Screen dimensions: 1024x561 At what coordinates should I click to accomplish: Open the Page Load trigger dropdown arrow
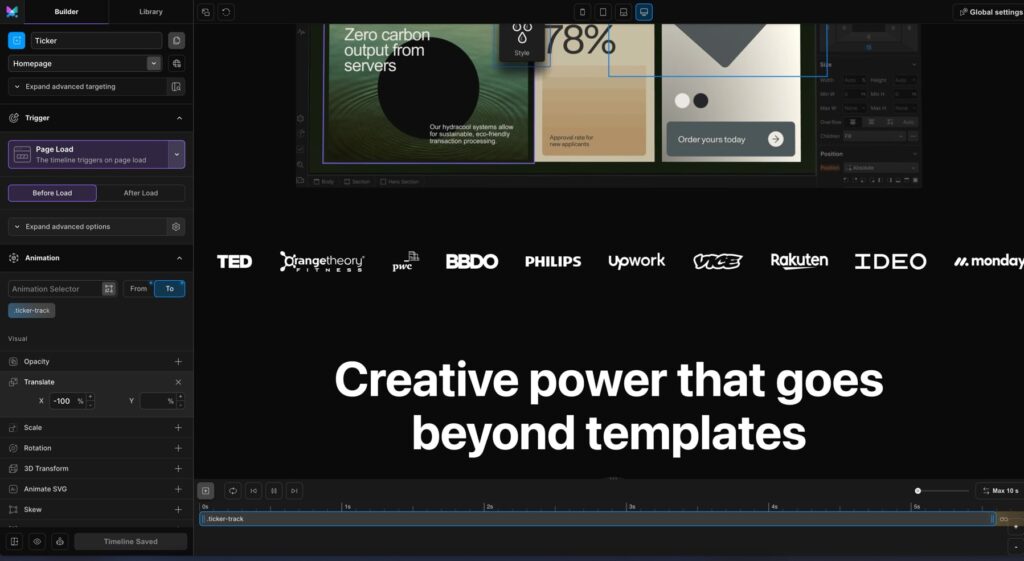(x=176, y=155)
